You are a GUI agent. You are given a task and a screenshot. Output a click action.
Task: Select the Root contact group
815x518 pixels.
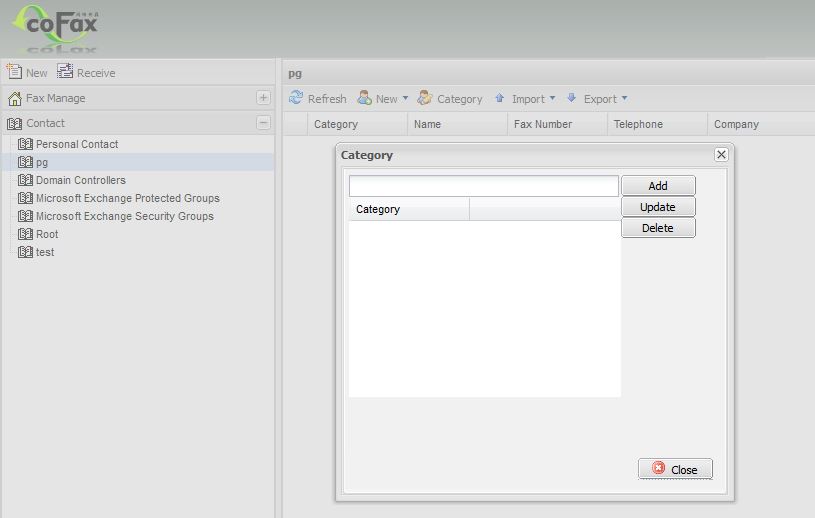click(x=47, y=234)
